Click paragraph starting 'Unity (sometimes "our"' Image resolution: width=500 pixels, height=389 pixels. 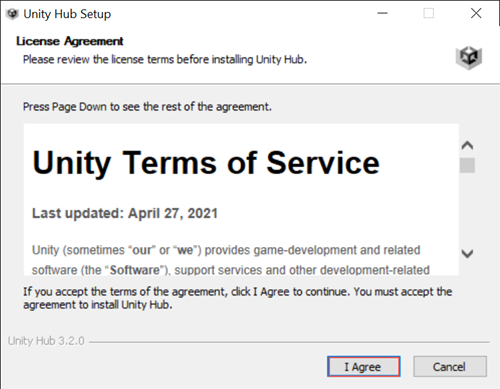pos(231,260)
